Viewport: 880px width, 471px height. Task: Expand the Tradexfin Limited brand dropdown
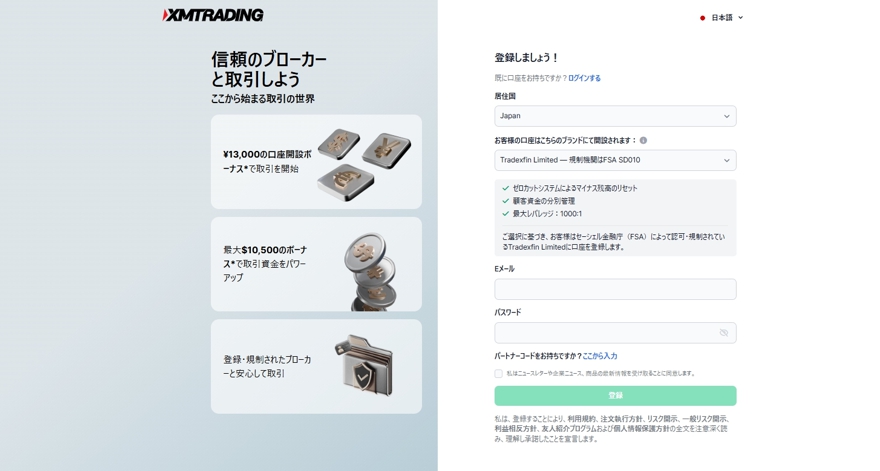point(615,160)
